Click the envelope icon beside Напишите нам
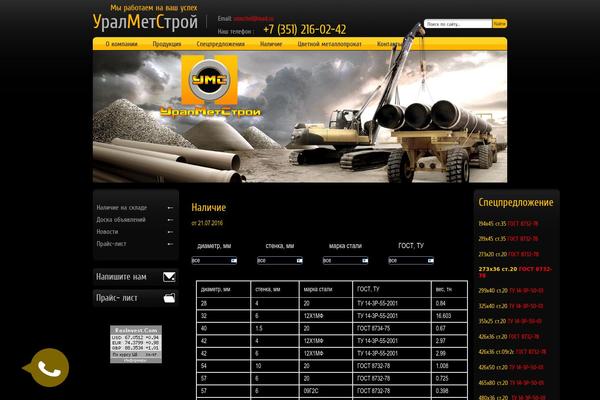The height and width of the screenshot is (400, 600). coord(169,277)
